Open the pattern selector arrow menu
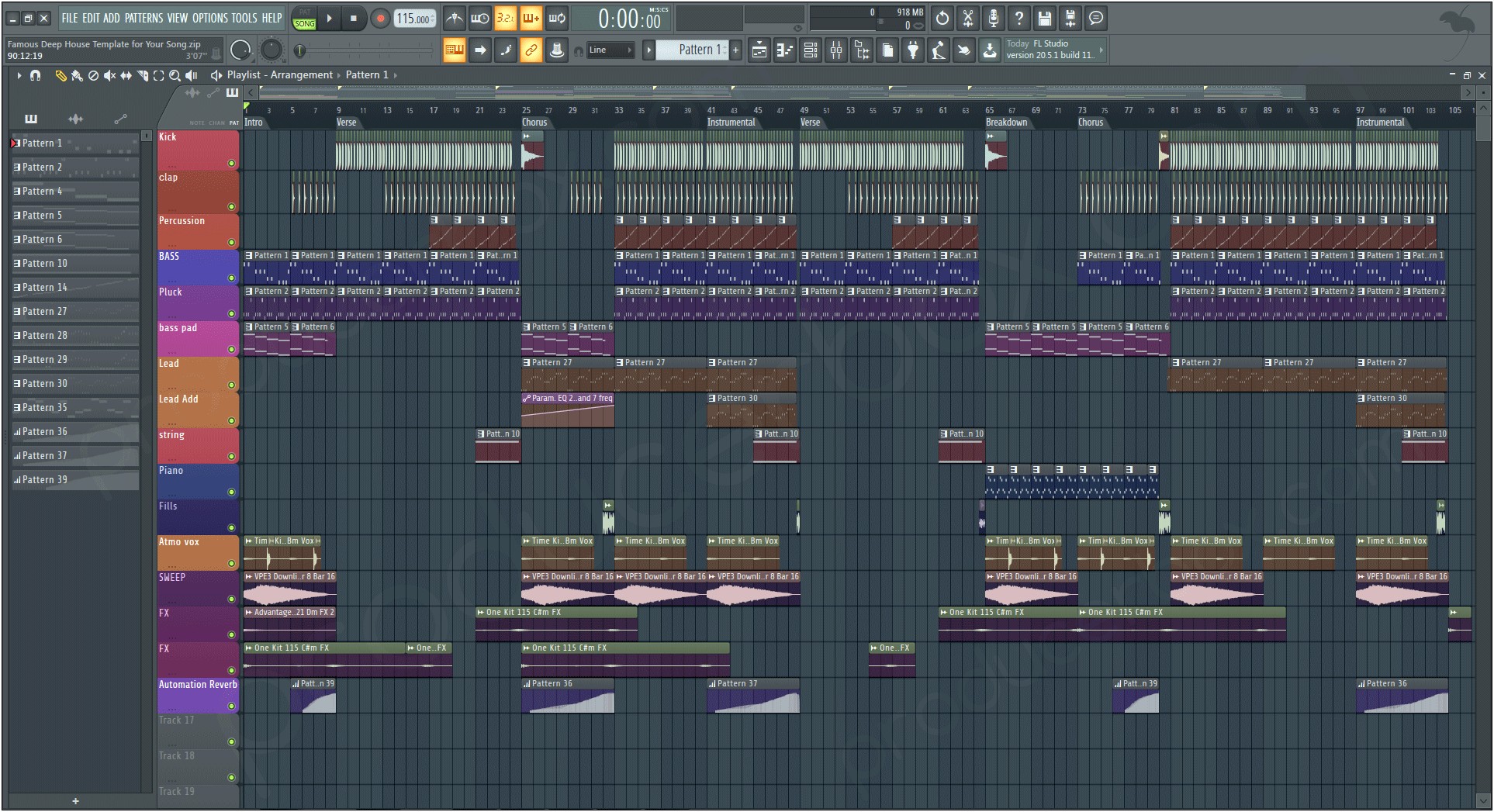 pyautogui.click(x=648, y=50)
